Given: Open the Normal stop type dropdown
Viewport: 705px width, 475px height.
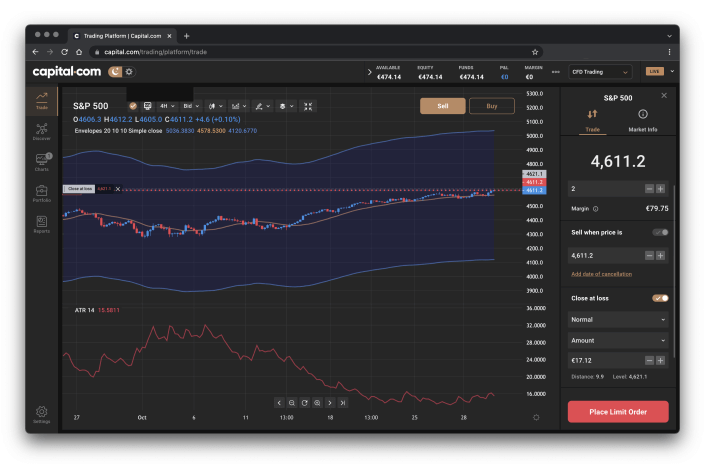Looking at the screenshot, I should point(618,319).
